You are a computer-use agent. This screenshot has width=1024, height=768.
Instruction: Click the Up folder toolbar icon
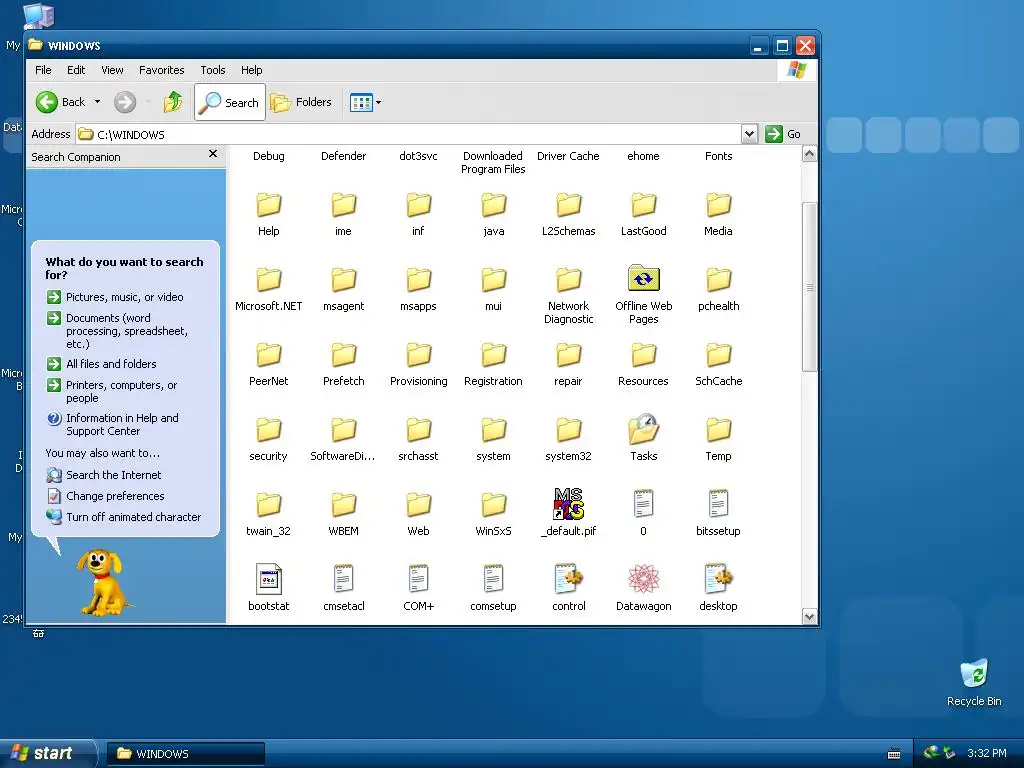pos(173,102)
